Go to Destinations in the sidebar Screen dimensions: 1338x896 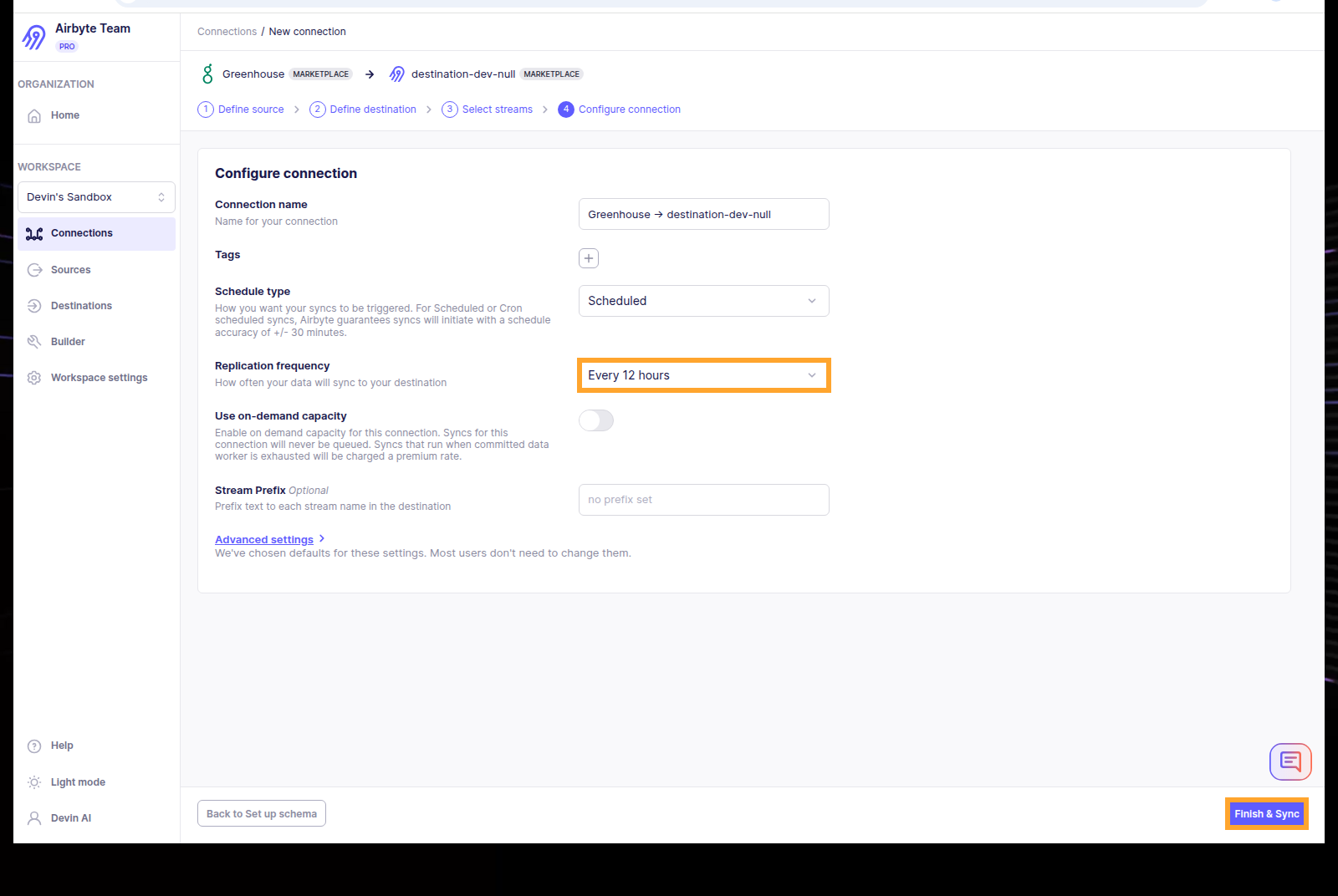click(96, 306)
